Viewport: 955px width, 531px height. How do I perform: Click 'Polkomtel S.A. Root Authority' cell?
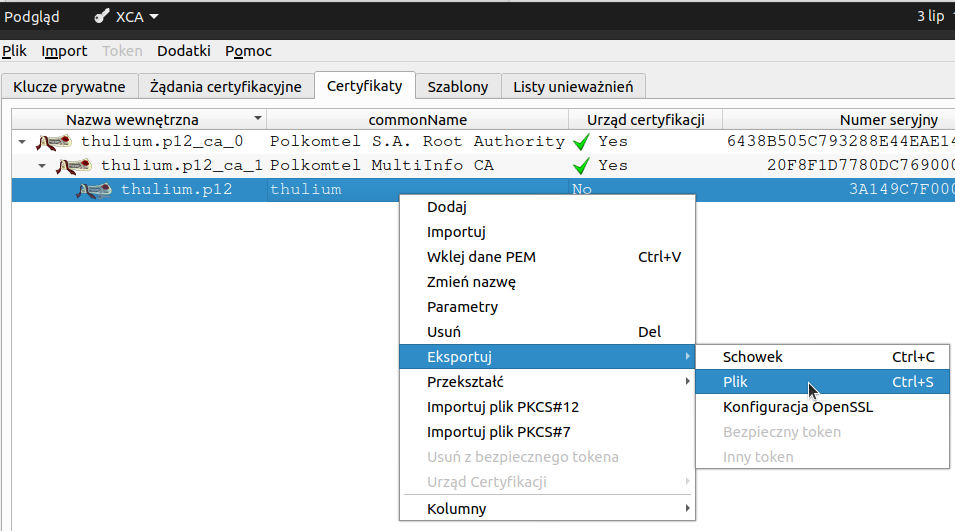(x=417, y=142)
